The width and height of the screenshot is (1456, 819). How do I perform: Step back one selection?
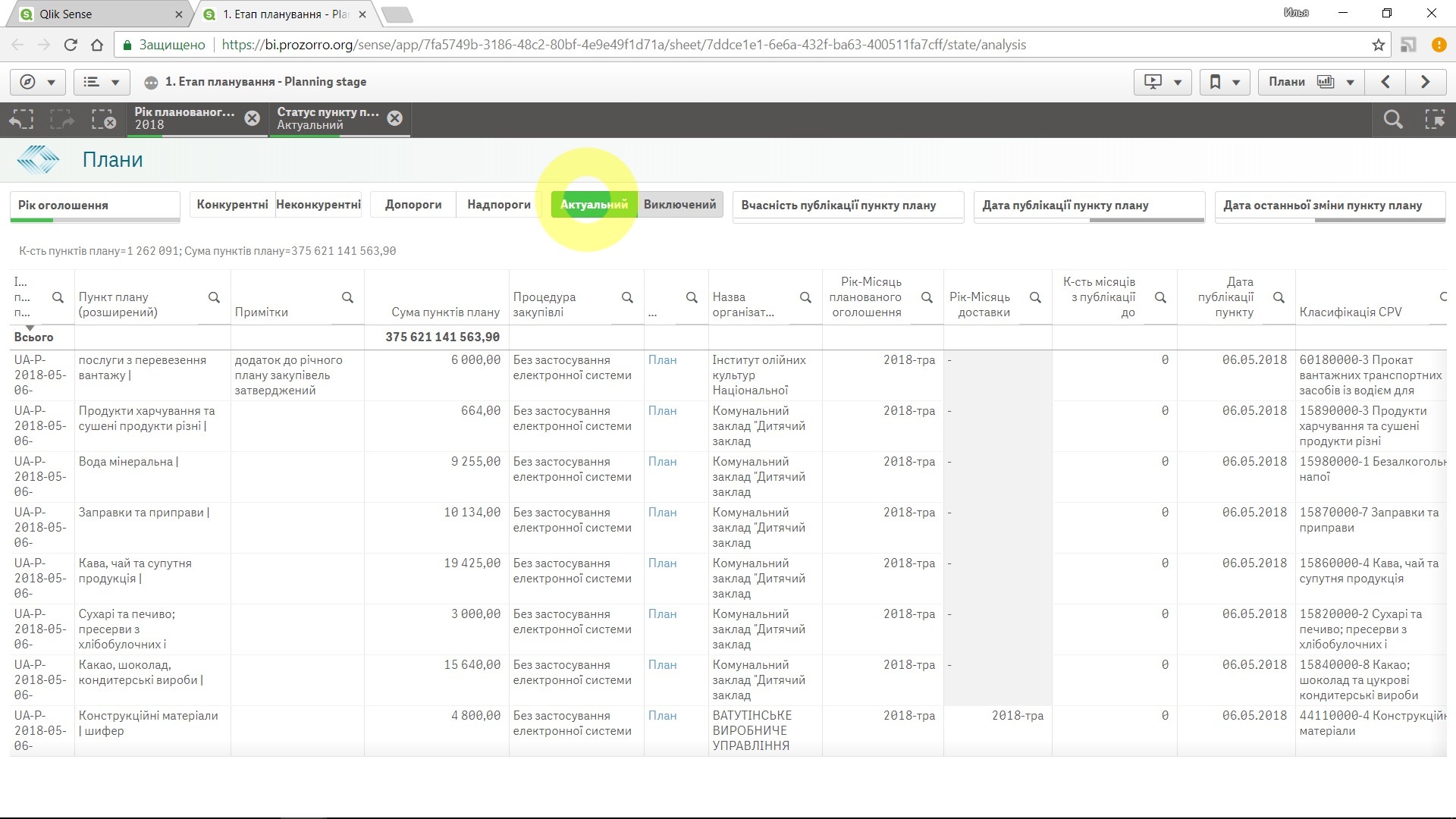point(21,119)
